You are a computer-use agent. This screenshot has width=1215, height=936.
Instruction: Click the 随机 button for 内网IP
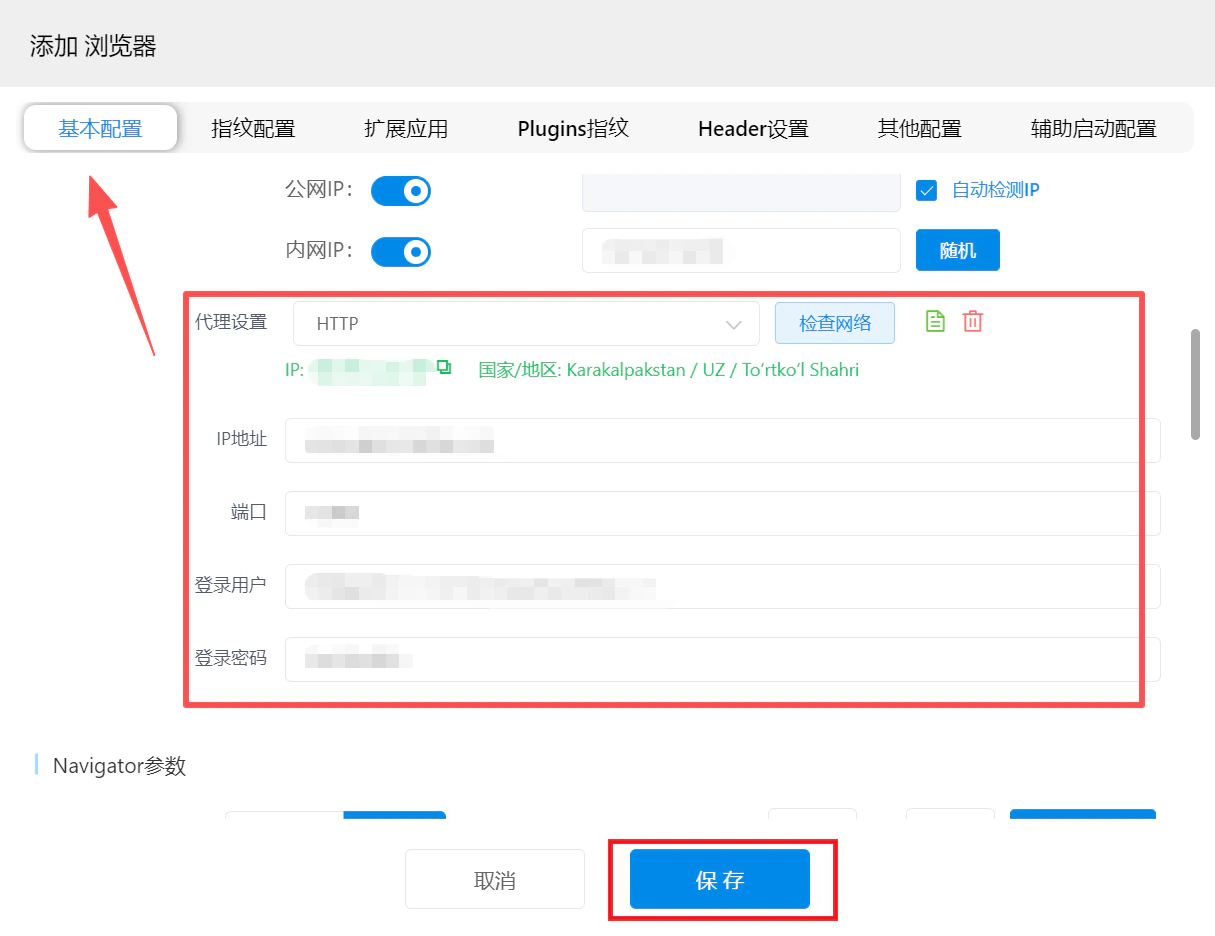pos(957,250)
